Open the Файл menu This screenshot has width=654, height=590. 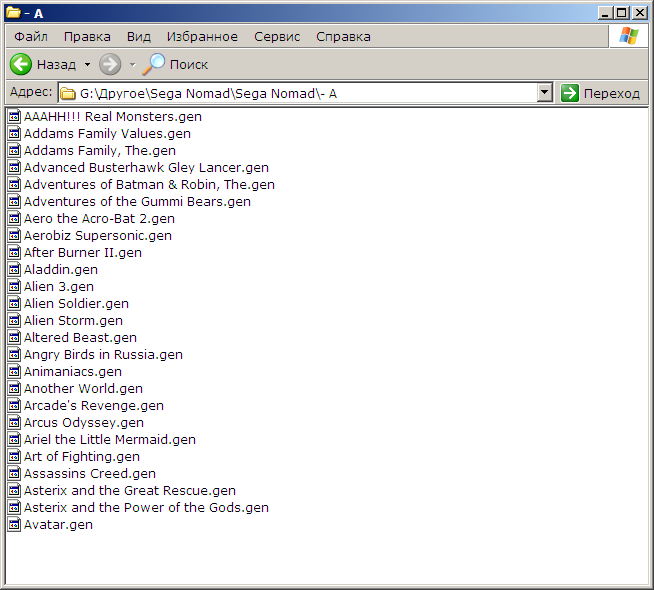point(31,36)
